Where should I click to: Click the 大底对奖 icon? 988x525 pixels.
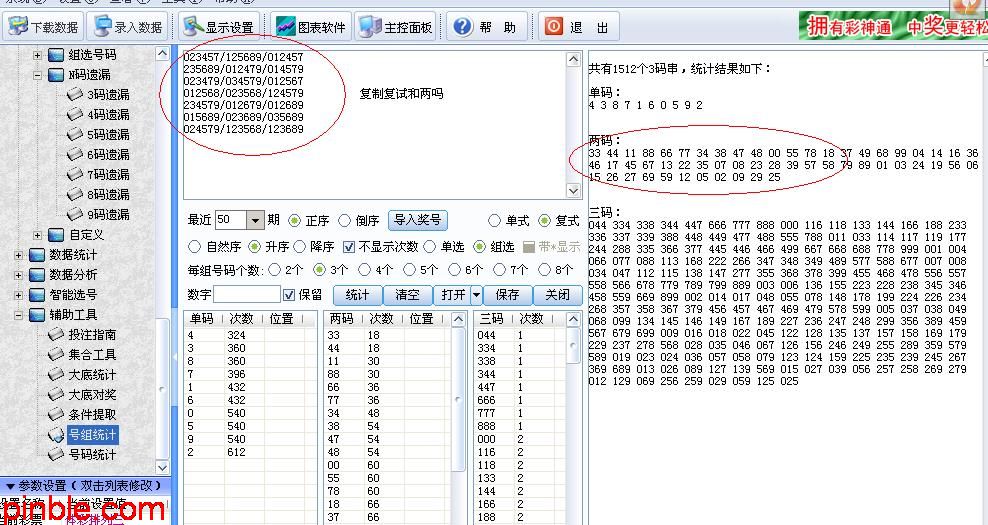[56, 395]
